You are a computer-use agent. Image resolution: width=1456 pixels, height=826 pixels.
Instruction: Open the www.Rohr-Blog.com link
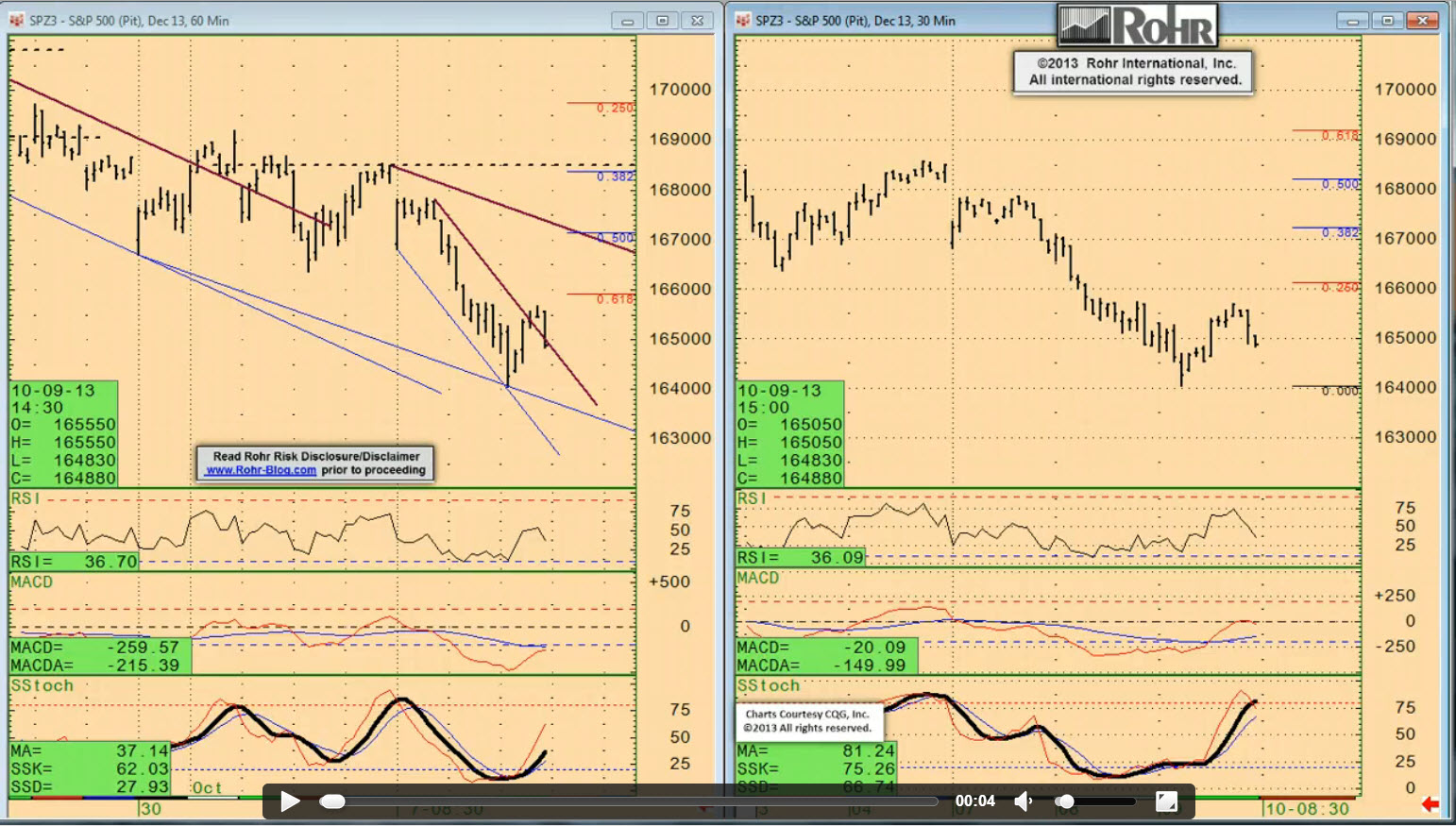pos(262,470)
